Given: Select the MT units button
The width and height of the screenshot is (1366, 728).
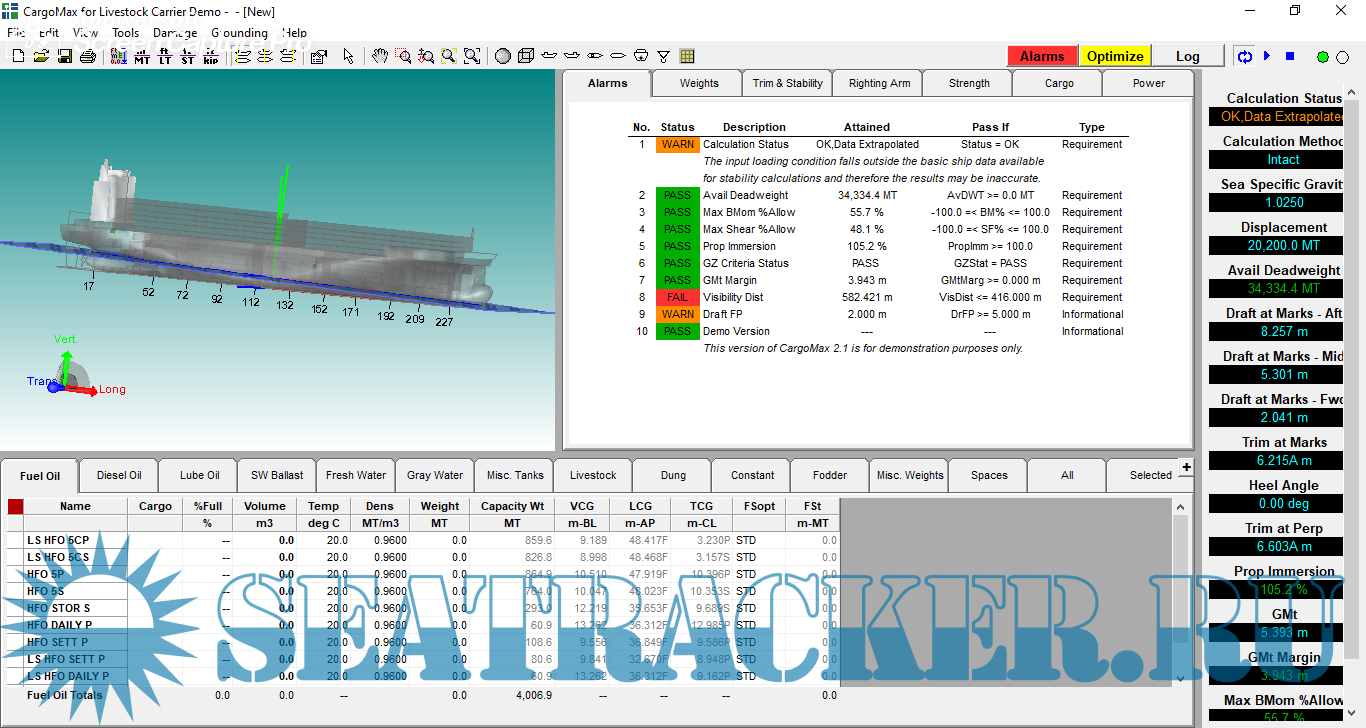Looking at the screenshot, I should pos(142,56).
